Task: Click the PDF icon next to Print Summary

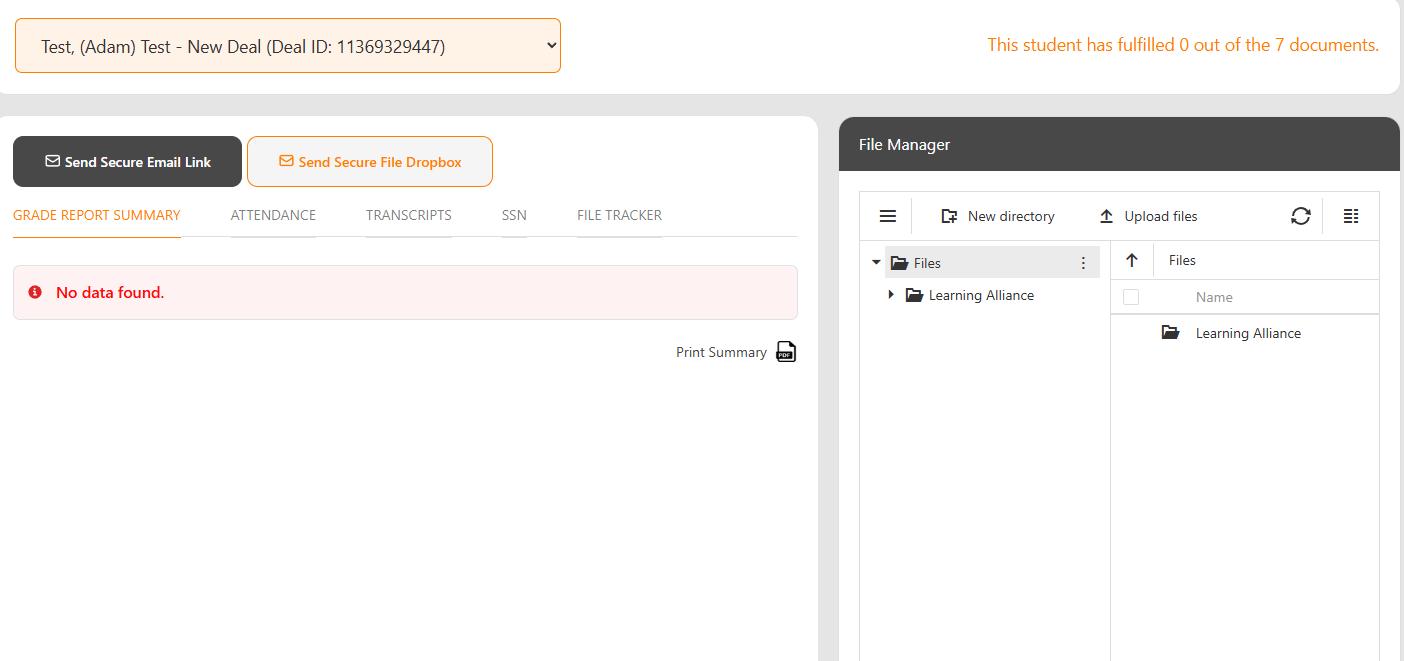Action: click(786, 351)
